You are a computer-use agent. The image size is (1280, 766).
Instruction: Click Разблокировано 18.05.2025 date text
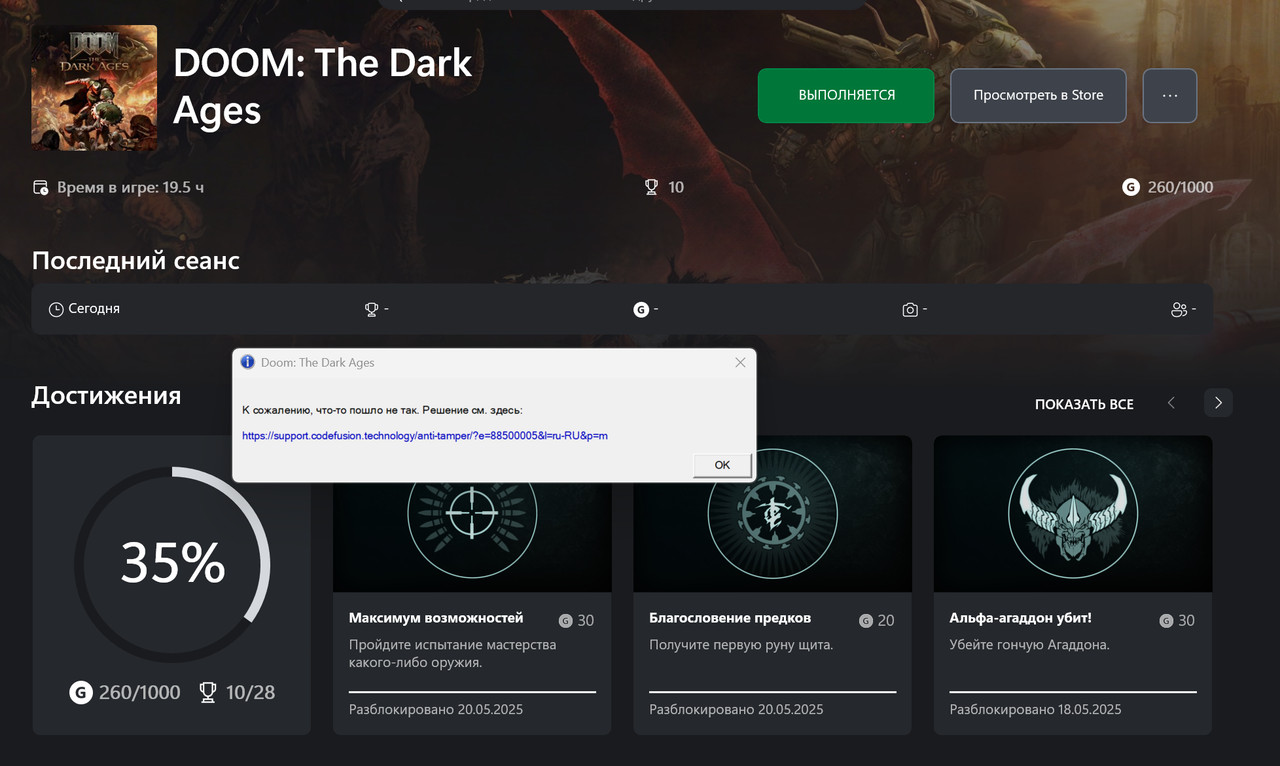tap(1035, 710)
